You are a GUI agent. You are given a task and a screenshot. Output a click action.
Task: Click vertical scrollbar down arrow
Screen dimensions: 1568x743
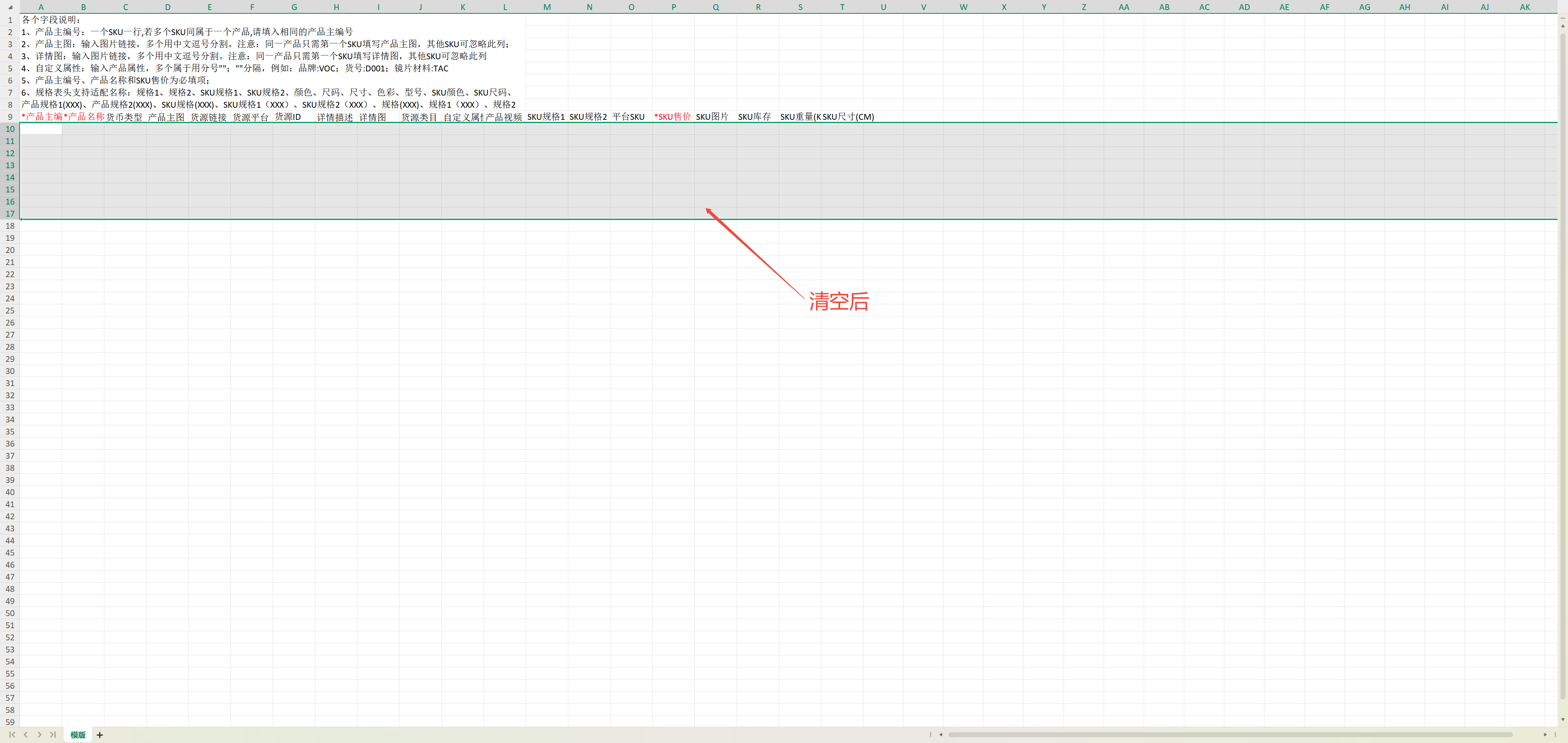pos(1563,720)
